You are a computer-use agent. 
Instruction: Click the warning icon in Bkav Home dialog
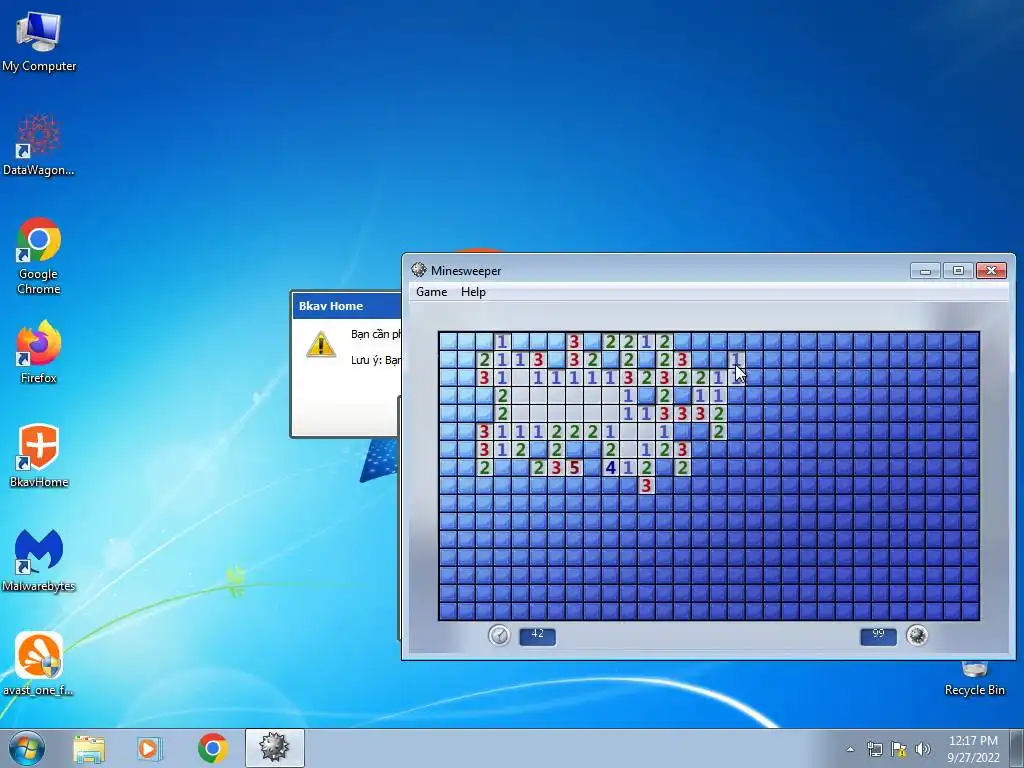(x=321, y=344)
